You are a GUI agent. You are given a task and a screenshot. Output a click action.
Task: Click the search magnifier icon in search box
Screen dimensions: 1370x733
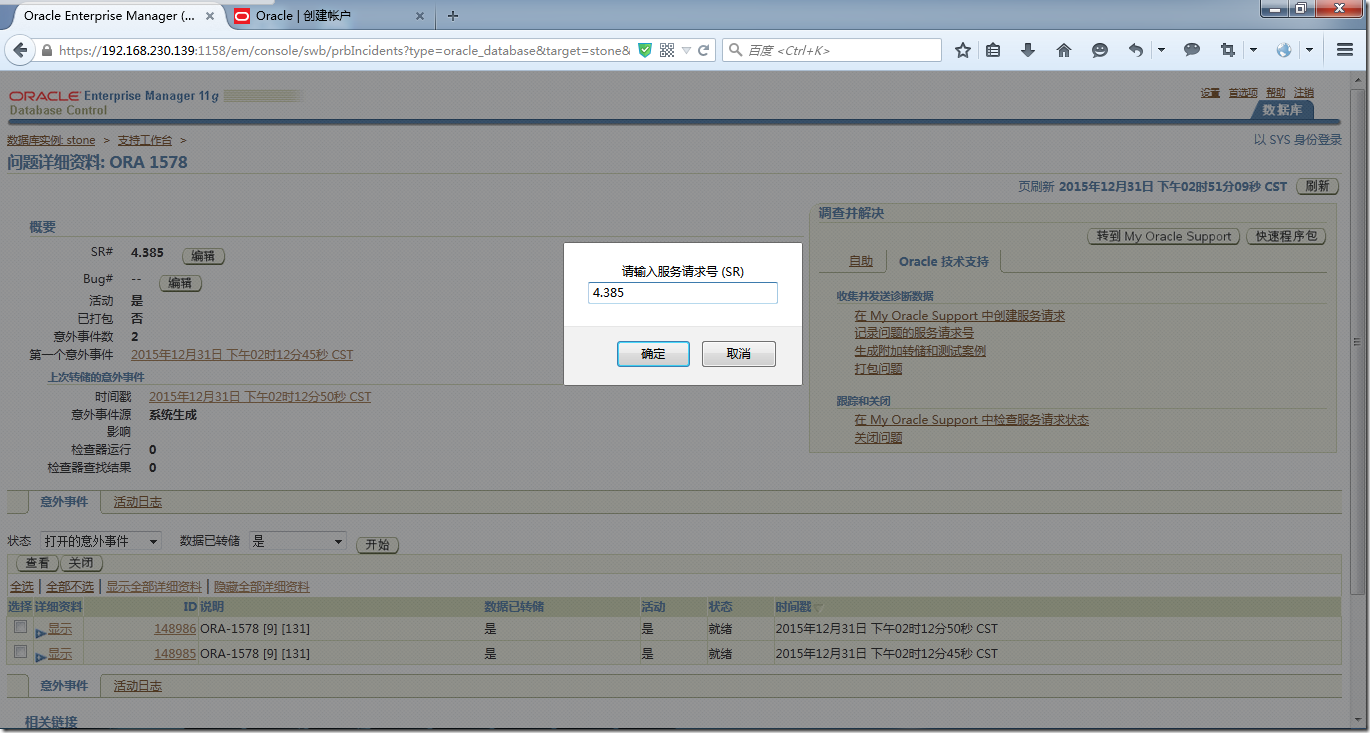point(735,50)
